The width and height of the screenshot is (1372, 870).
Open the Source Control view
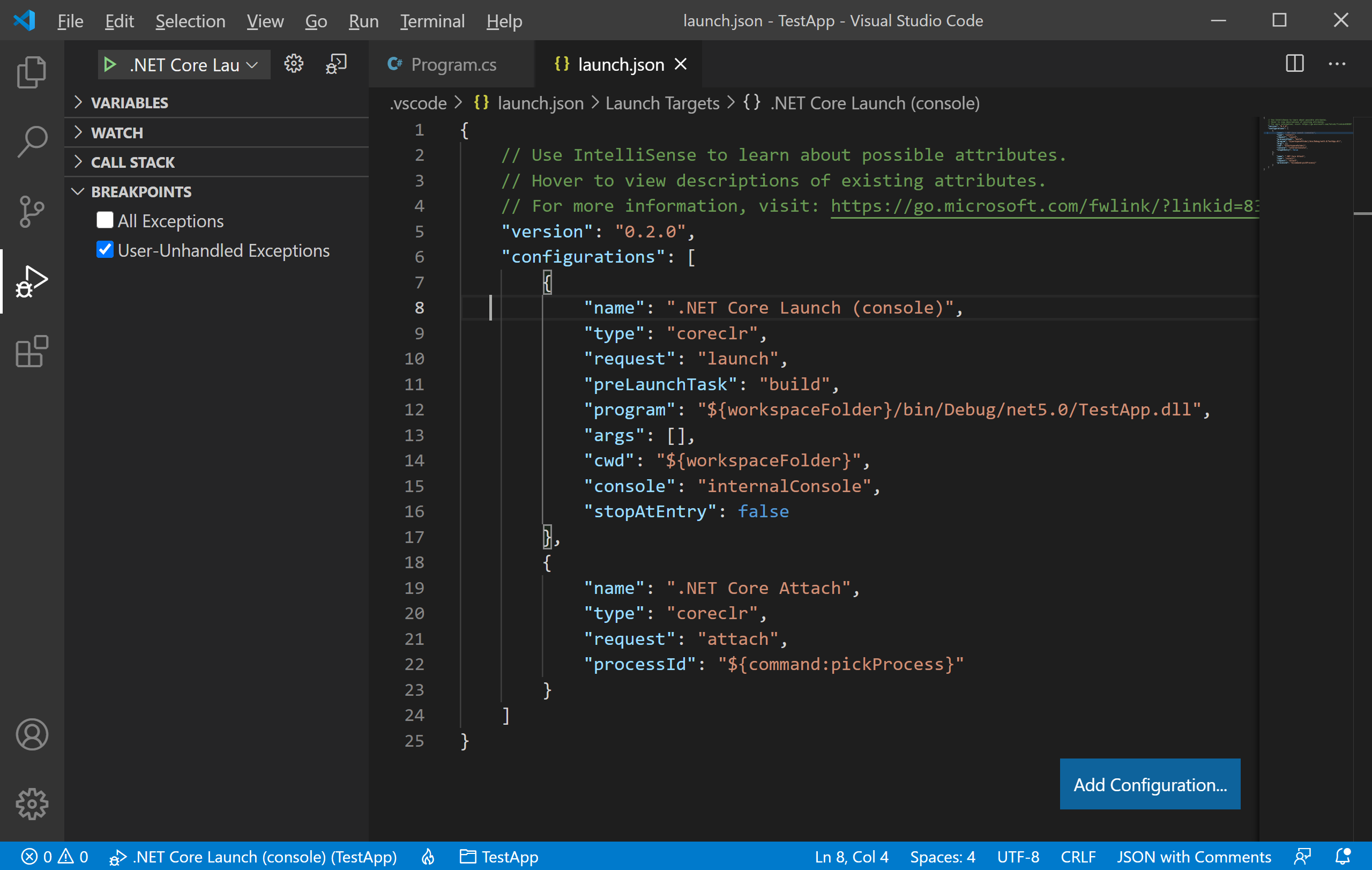(x=31, y=211)
